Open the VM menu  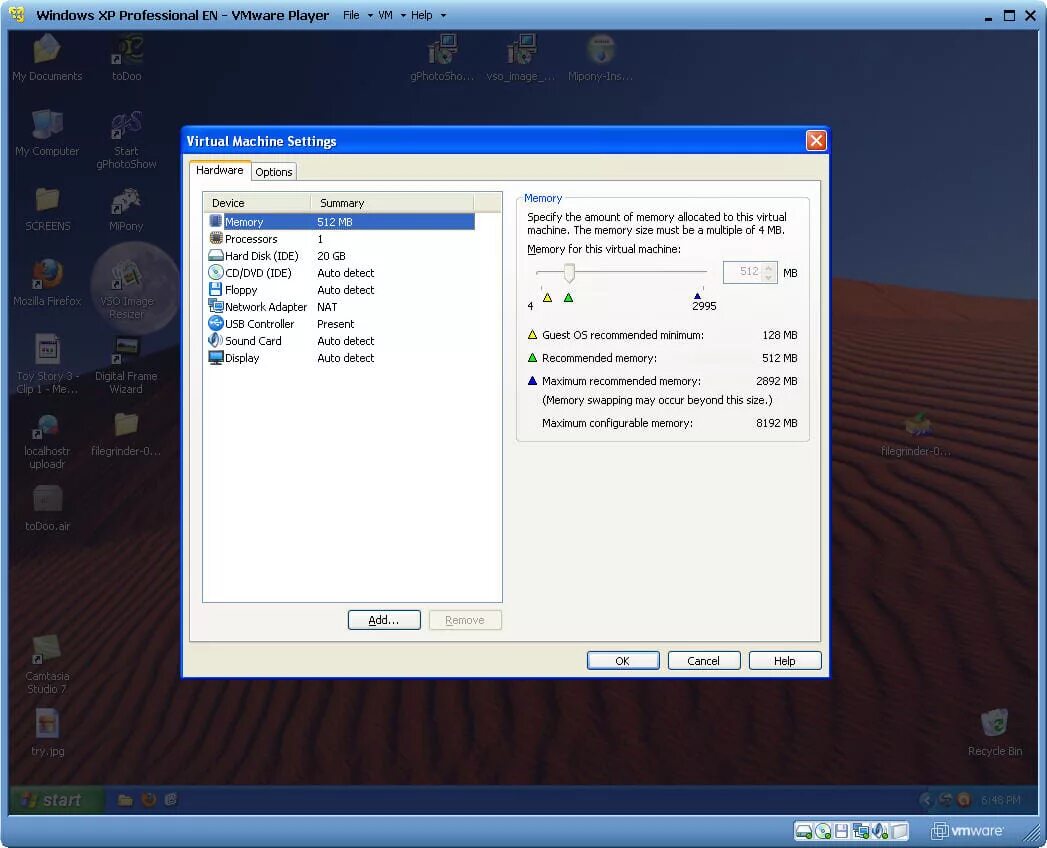[385, 15]
